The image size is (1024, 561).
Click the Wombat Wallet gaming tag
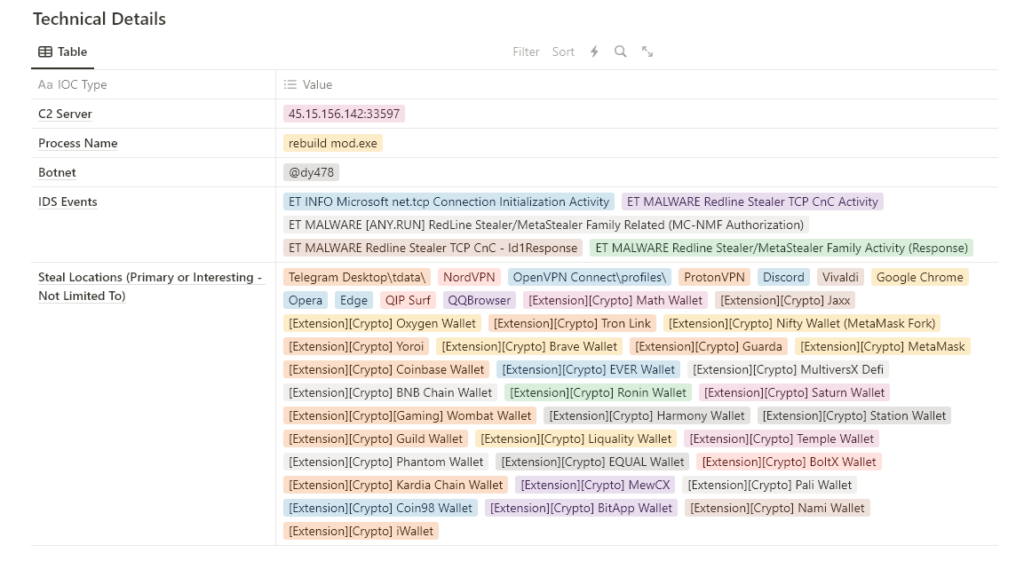(x=410, y=415)
